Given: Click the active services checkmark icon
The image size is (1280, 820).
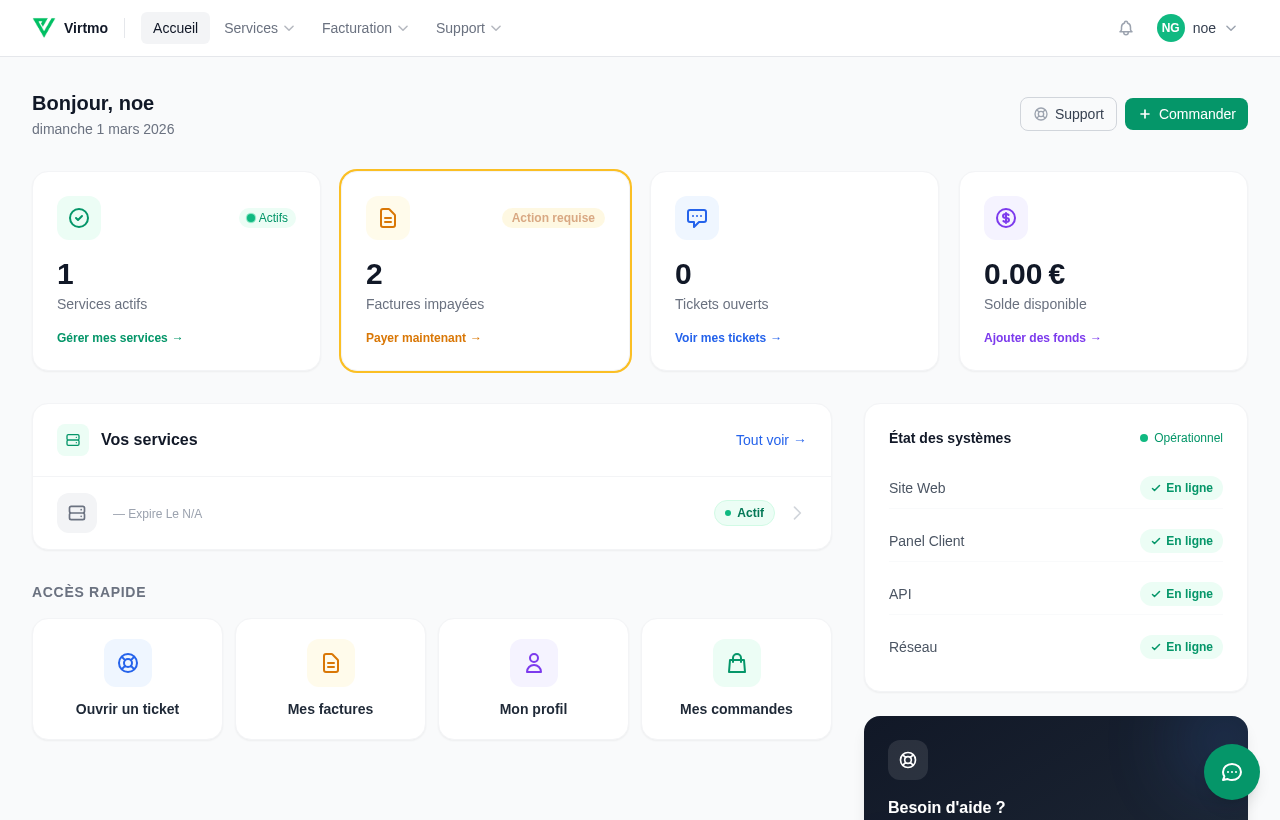Looking at the screenshot, I should coord(79,218).
